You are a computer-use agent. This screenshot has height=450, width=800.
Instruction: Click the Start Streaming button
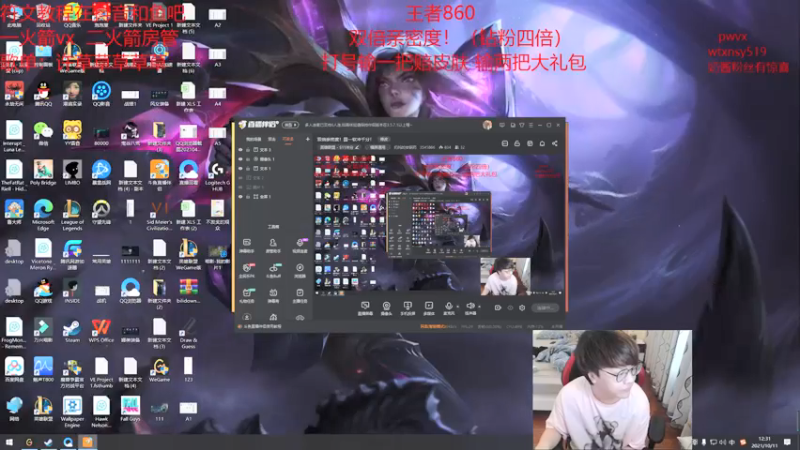(x=545, y=308)
